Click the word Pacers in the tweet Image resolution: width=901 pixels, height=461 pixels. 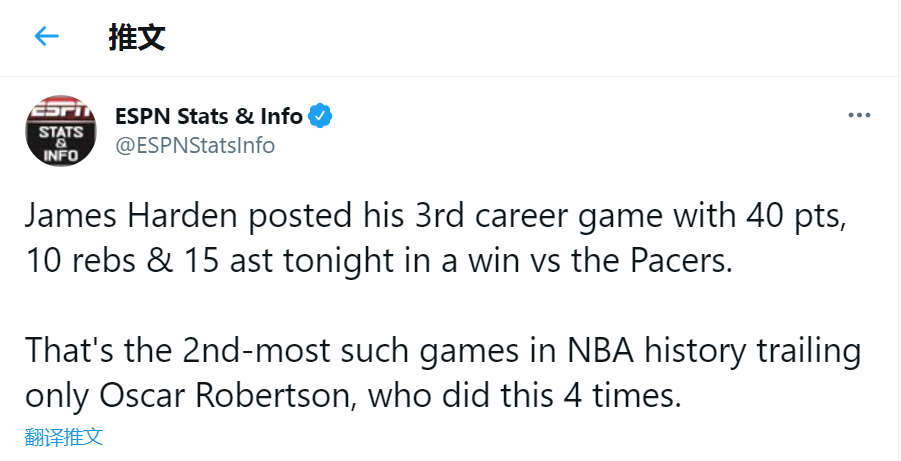680,262
